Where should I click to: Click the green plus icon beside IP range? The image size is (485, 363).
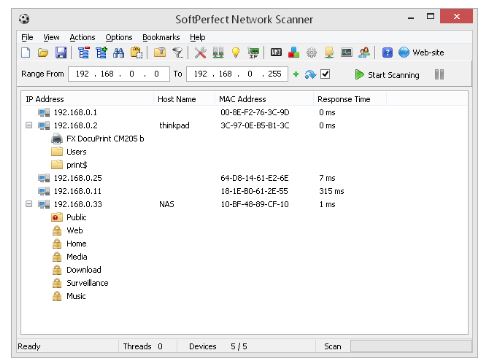coord(296,74)
